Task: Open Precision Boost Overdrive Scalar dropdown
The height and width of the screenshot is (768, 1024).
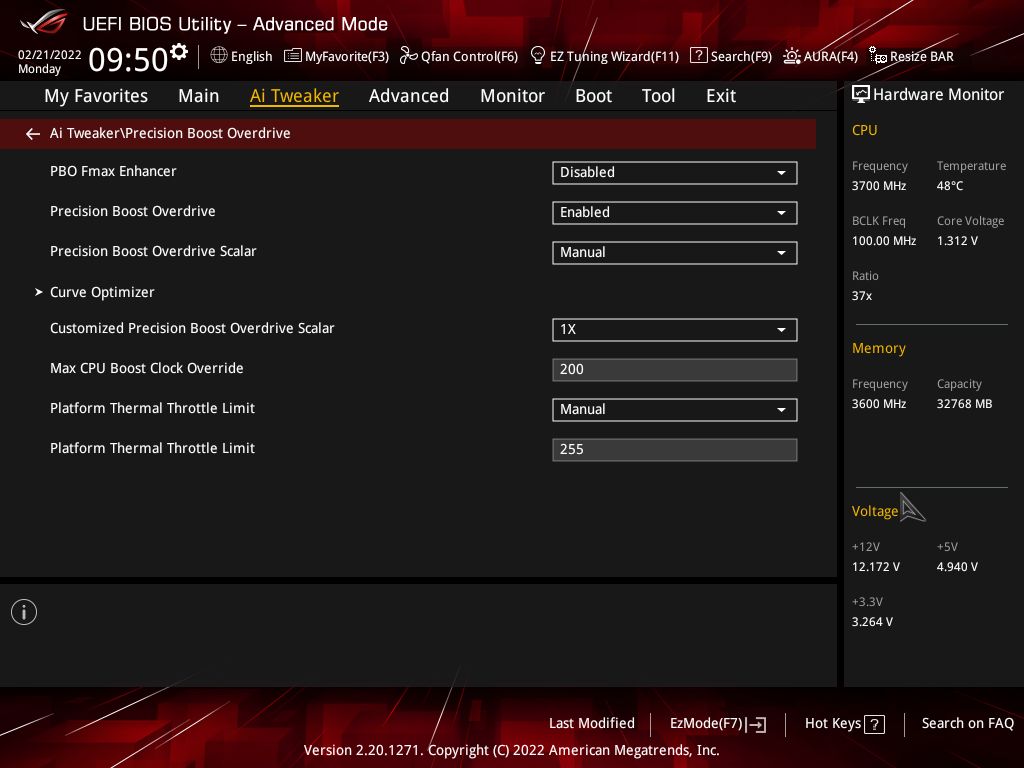Action: tap(675, 253)
